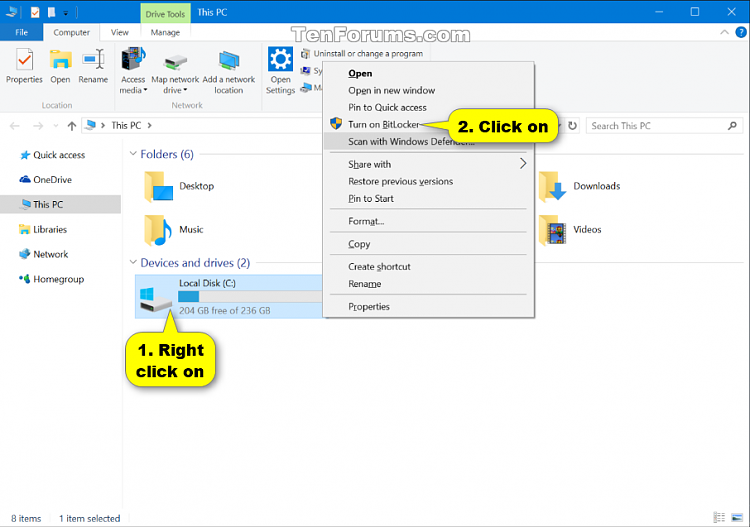Expand the Share with submenu
Image resolution: width=750 pixels, height=527 pixels.
point(429,164)
